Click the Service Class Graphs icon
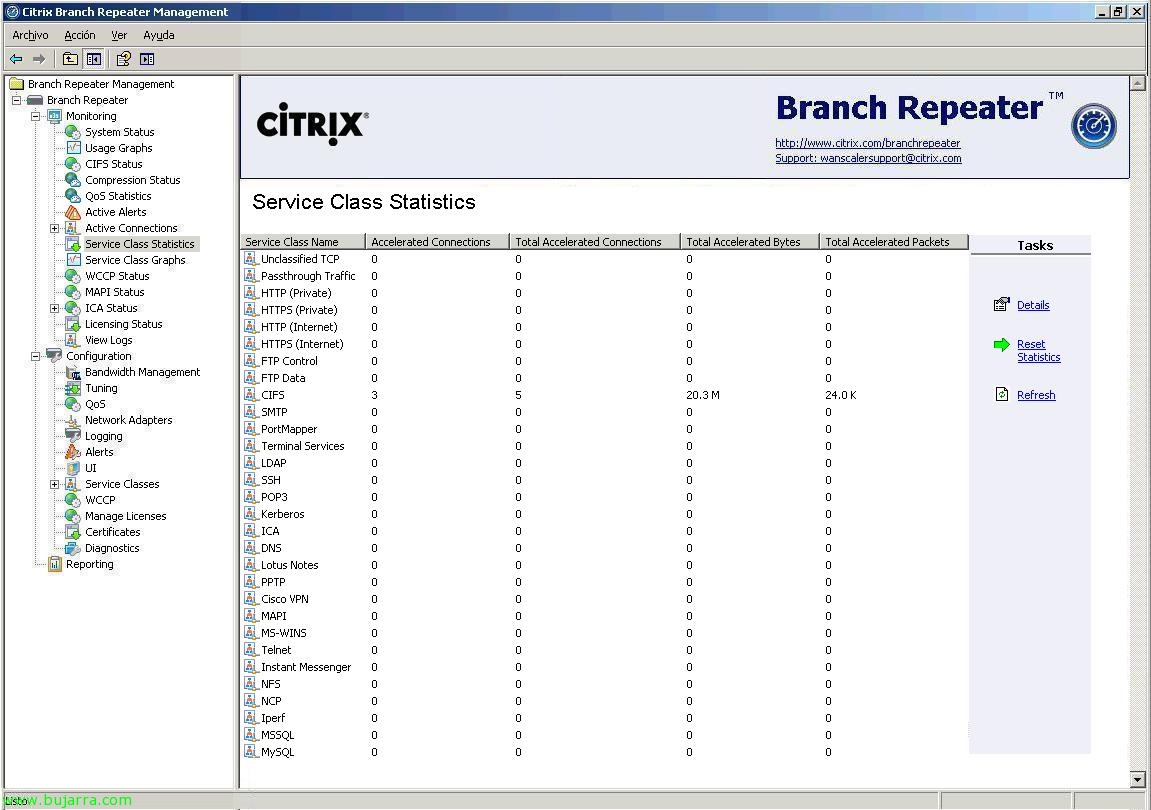The image size is (1151, 810). pyautogui.click(x=73, y=260)
